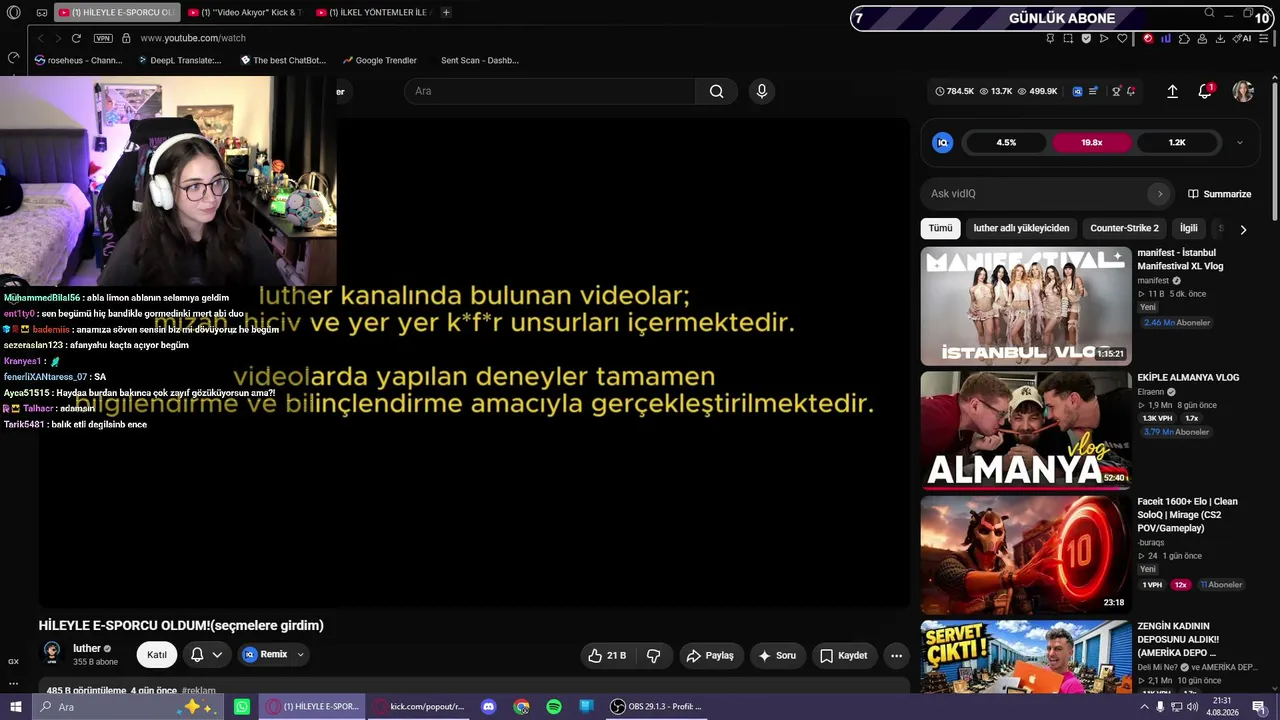Open the browser AI button

point(1243,38)
